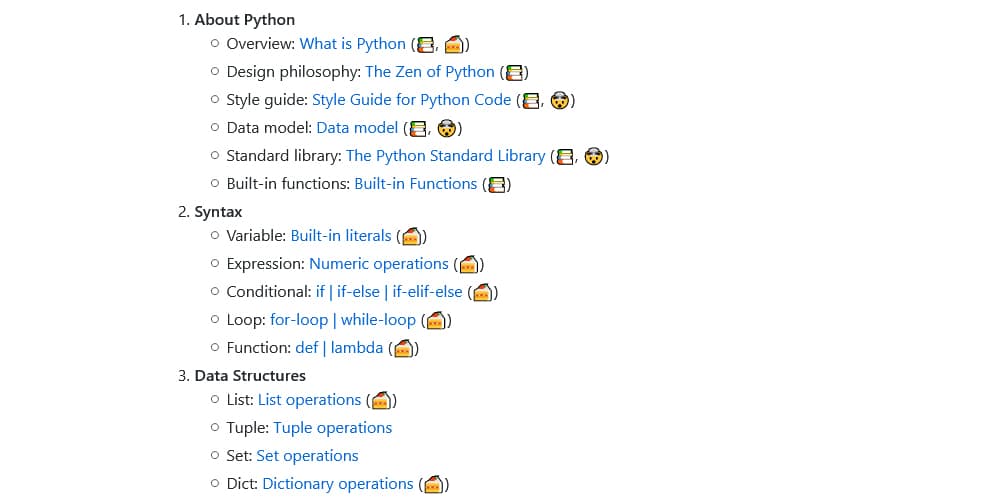
Task: Click books emoji in the Overview row
Action: tap(425, 45)
